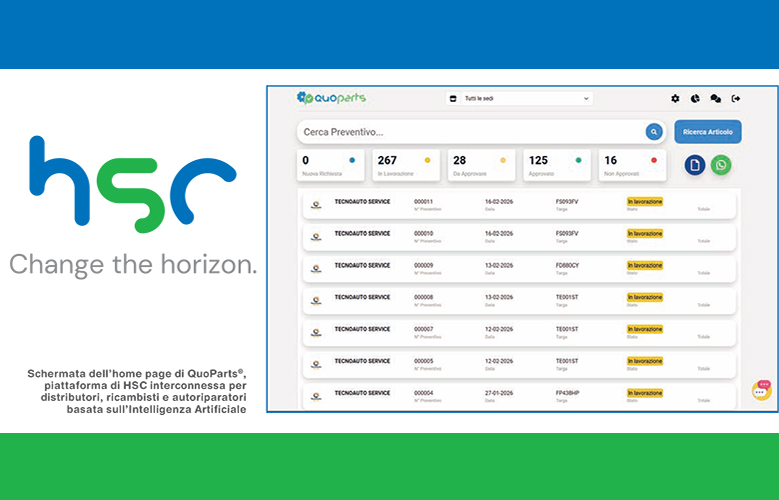Open the Tutti le sedi dropdown

(x=519, y=98)
